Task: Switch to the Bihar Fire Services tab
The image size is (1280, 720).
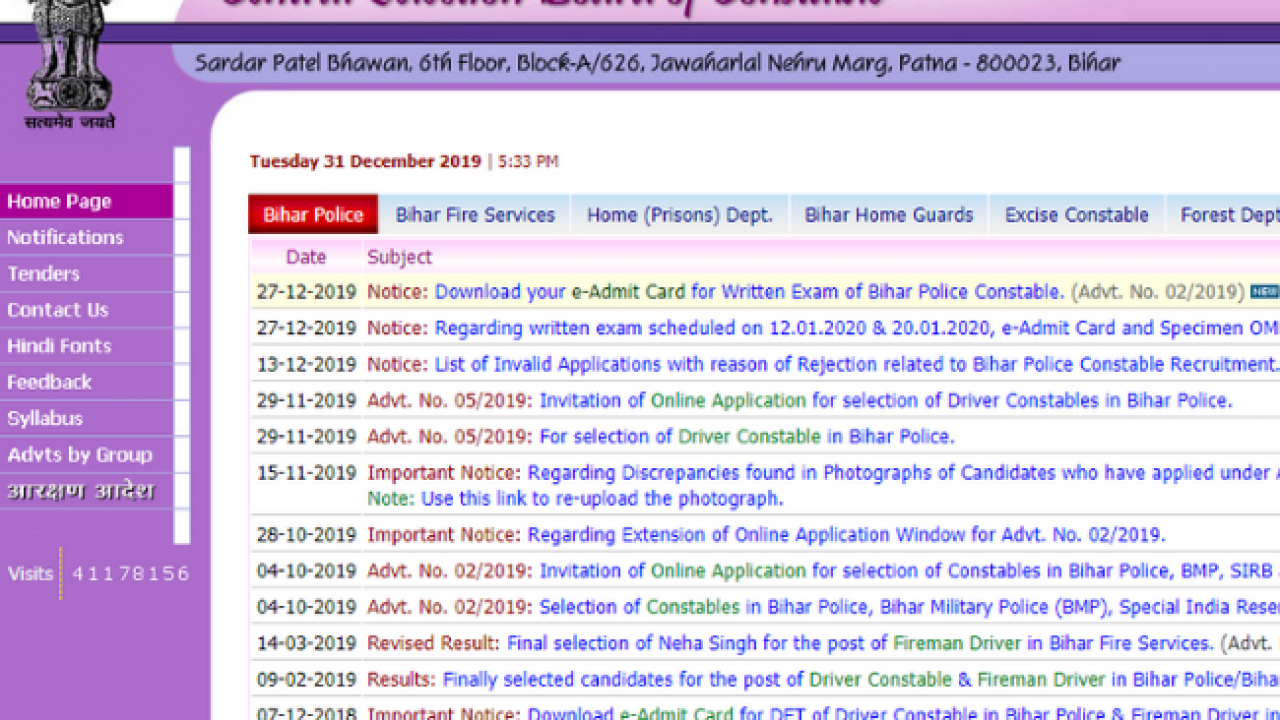Action: [474, 215]
